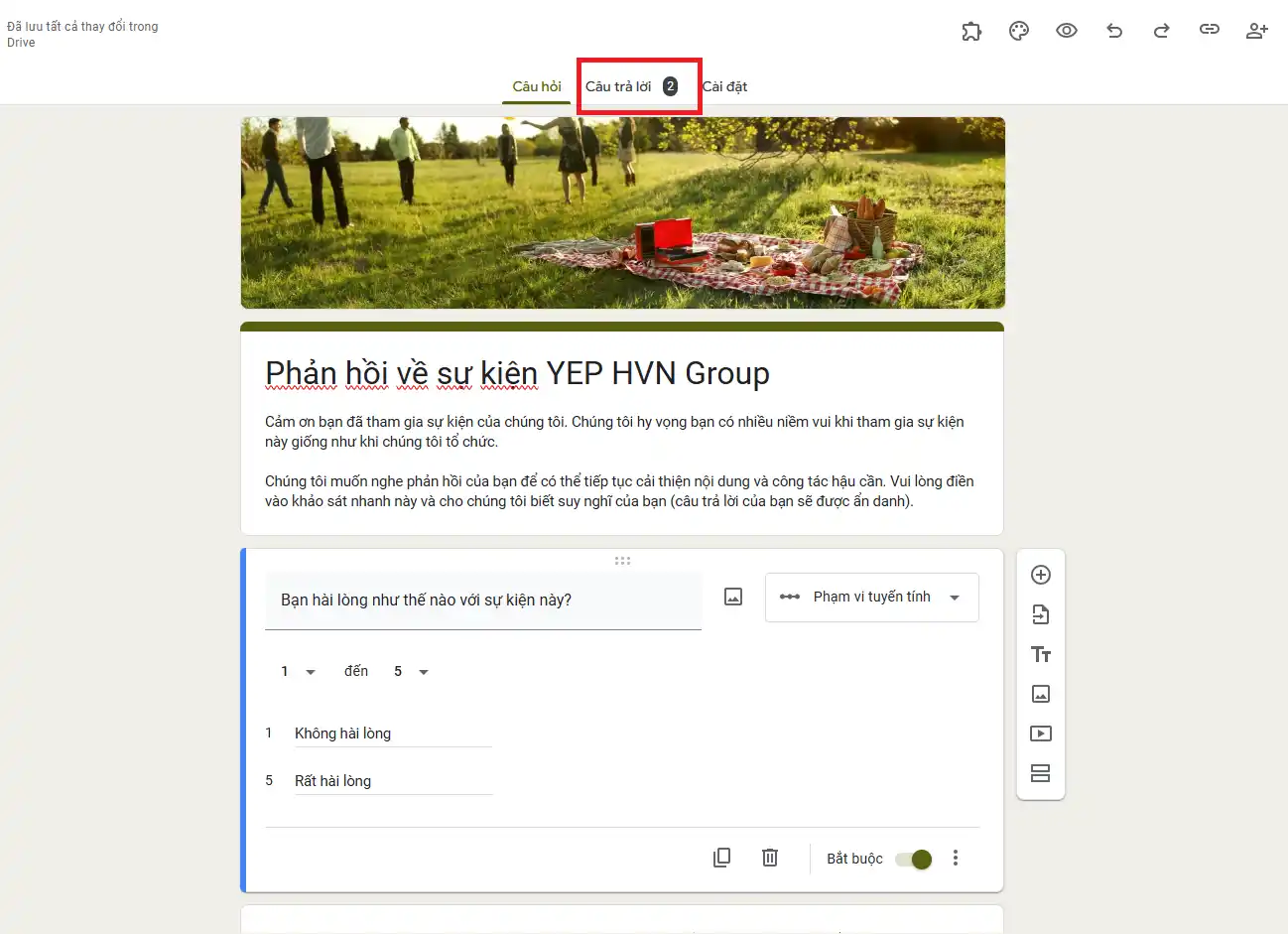Add title and description block
The width and height of the screenshot is (1288, 934).
(1041, 654)
